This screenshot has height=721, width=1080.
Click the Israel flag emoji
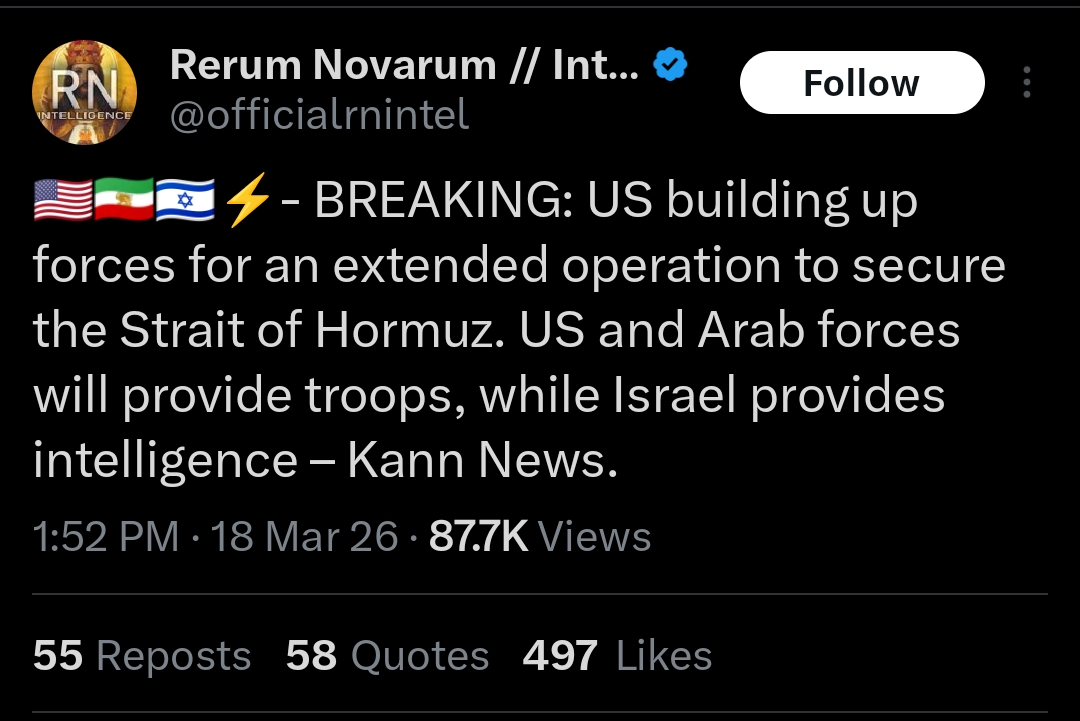tap(185, 202)
